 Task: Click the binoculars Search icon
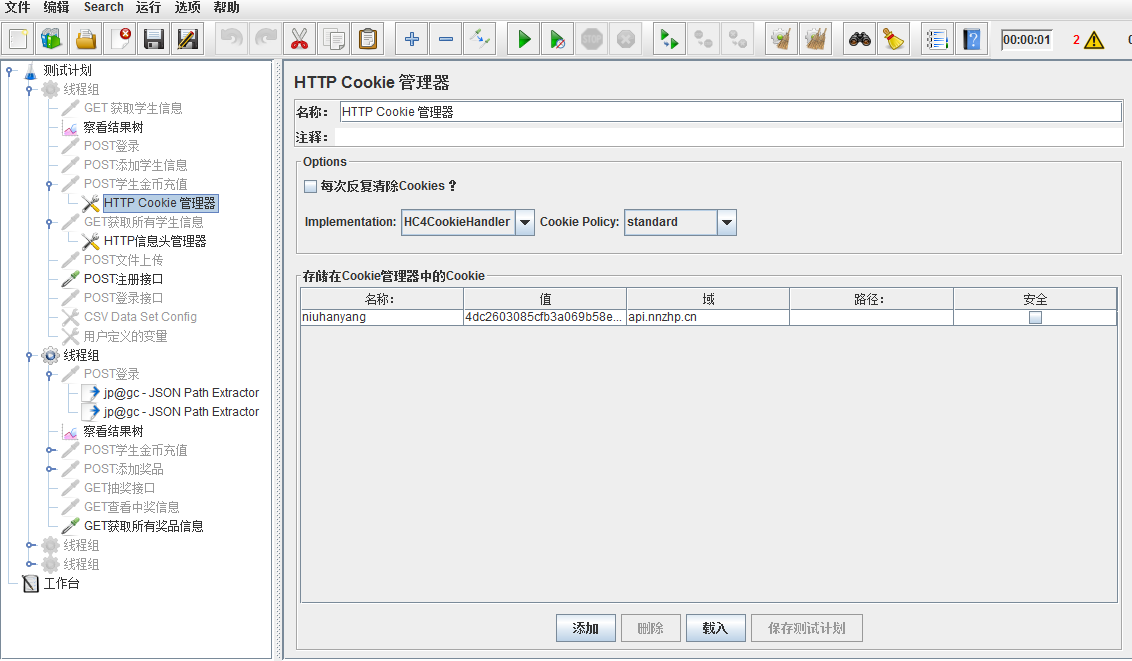click(859, 39)
